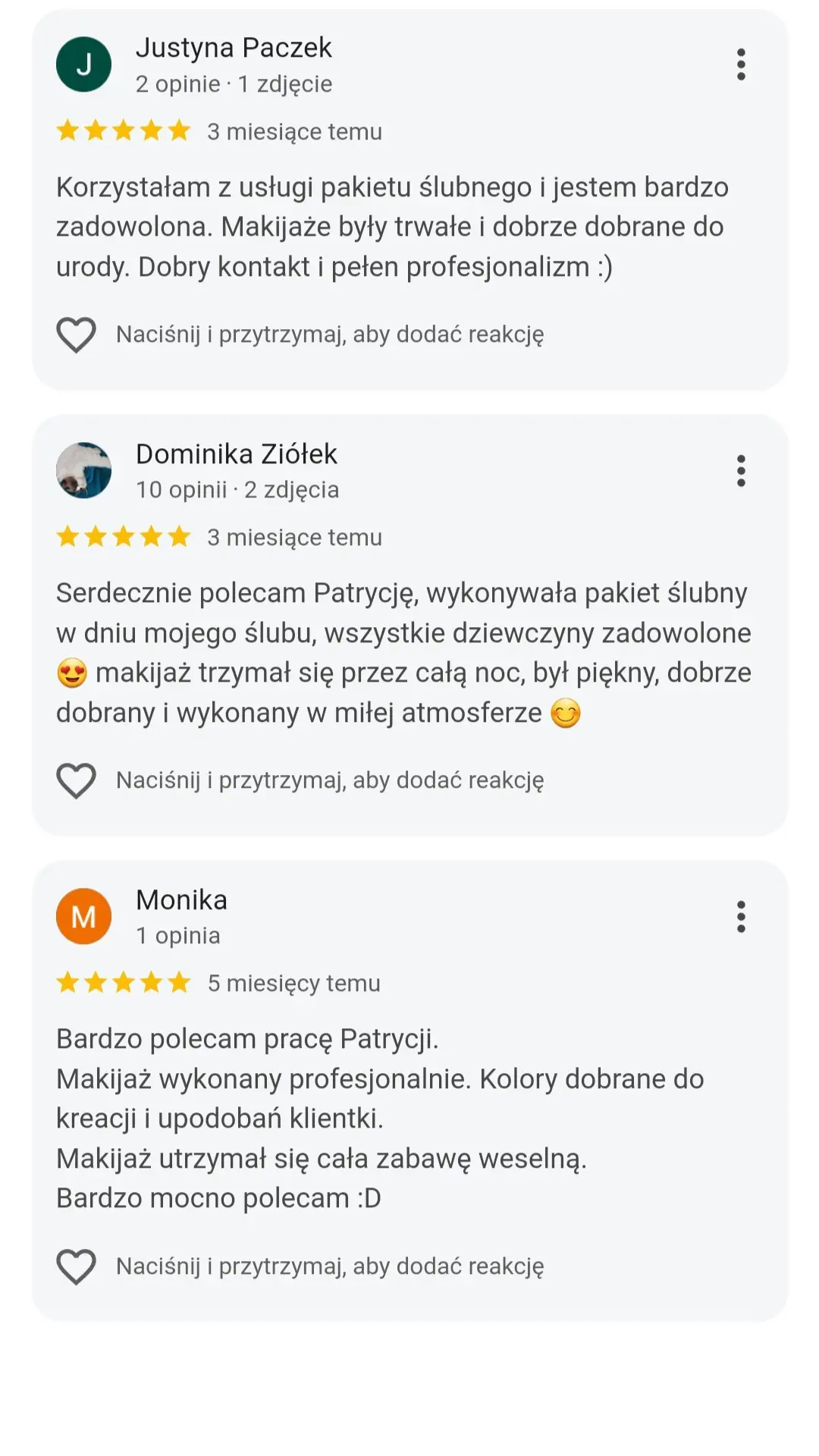Open Monika's profile name
The image size is (819, 1456).
point(181,900)
